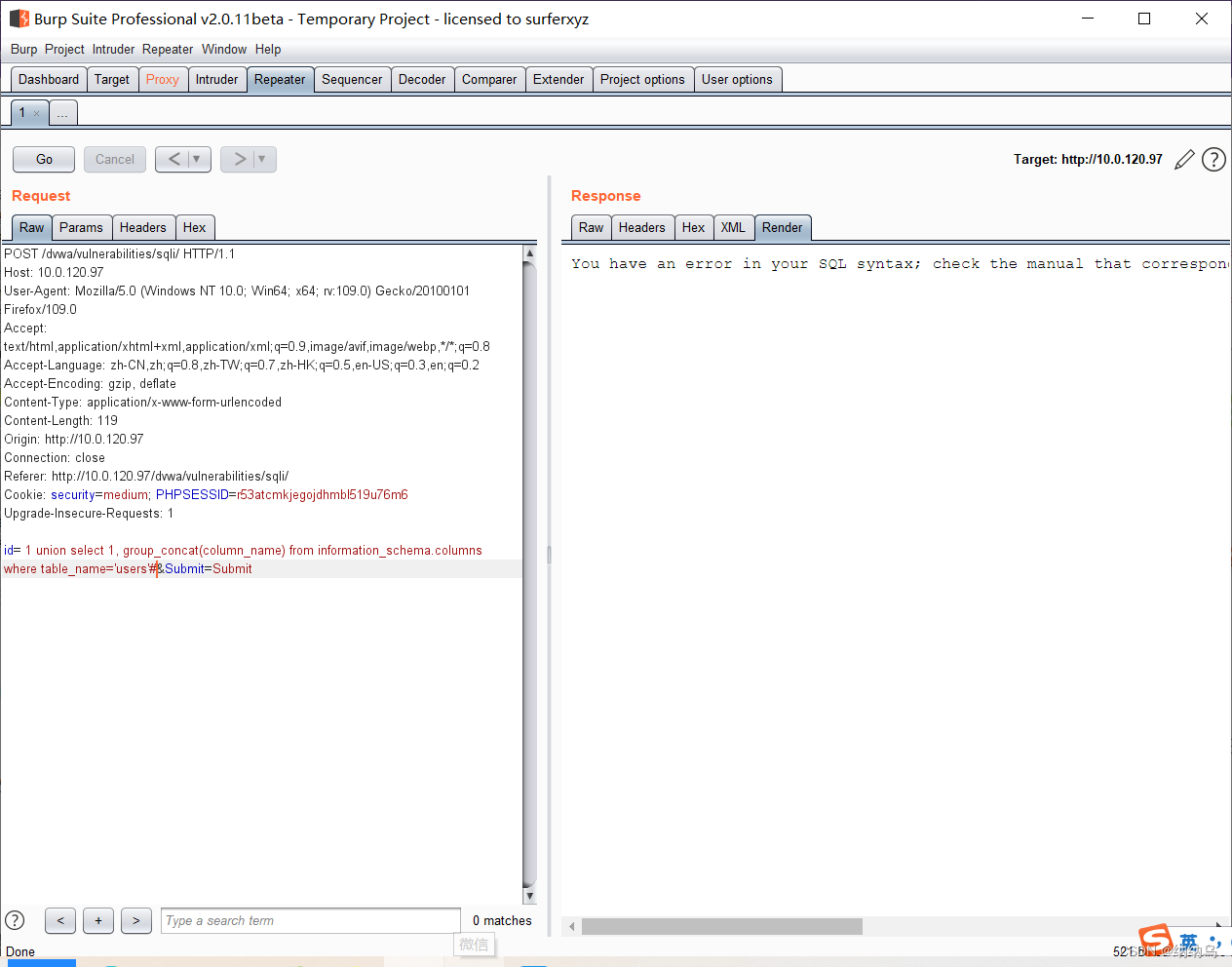Image resolution: width=1232 pixels, height=967 pixels.
Task: Go forward in request history
Action: tap(239, 159)
